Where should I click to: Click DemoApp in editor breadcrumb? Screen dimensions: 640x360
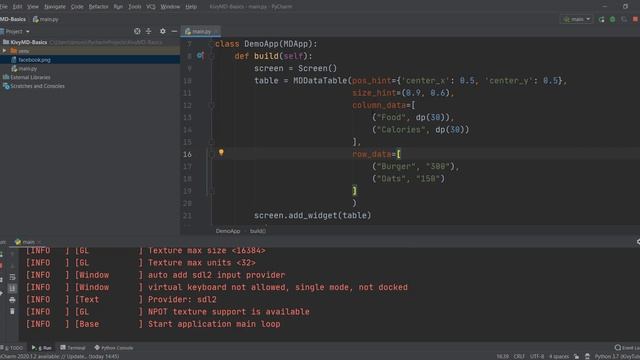228,231
